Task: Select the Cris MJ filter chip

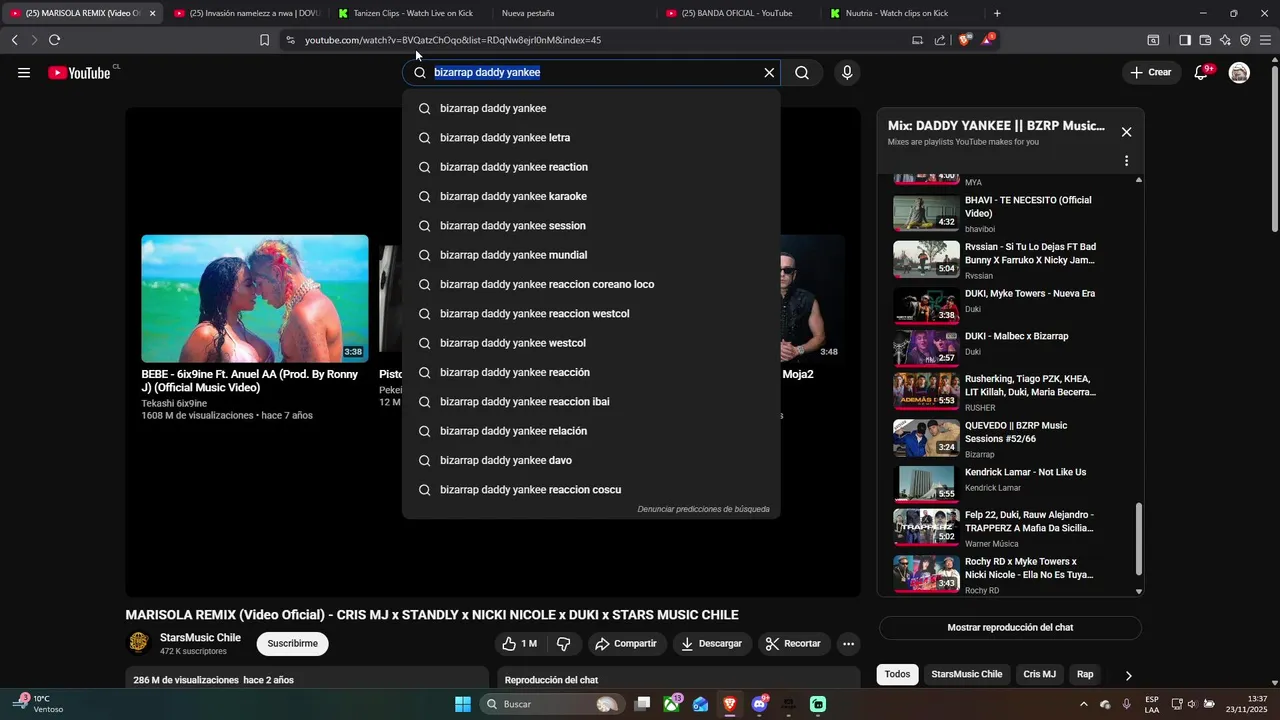Action: [x=1039, y=674]
